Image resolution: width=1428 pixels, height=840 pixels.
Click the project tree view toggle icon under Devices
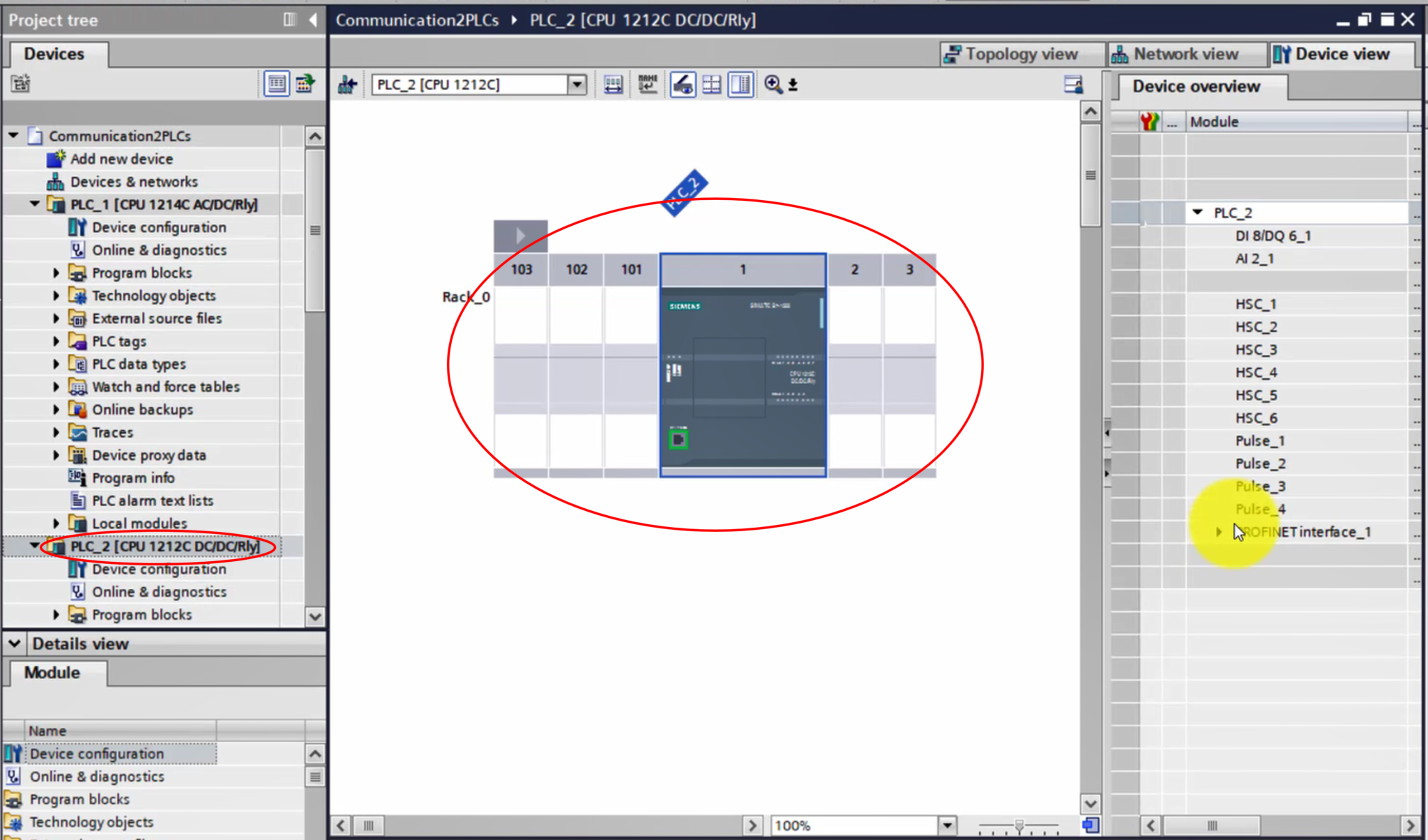(20, 84)
